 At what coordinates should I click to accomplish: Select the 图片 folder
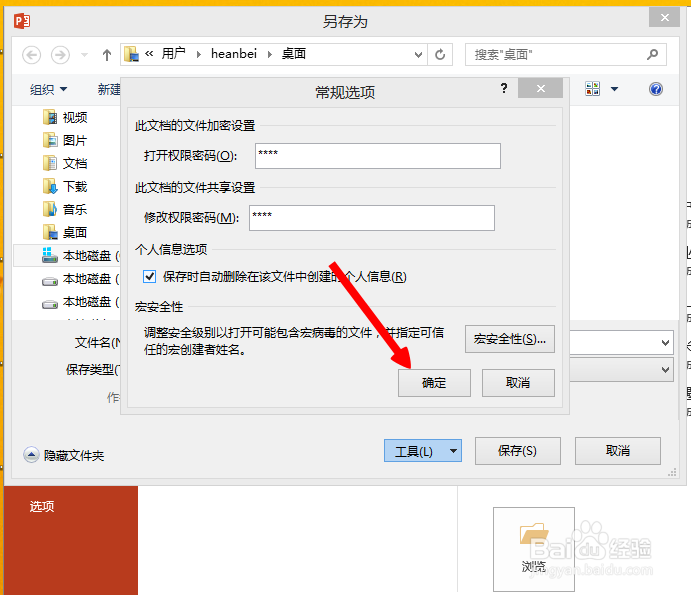point(65,141)
